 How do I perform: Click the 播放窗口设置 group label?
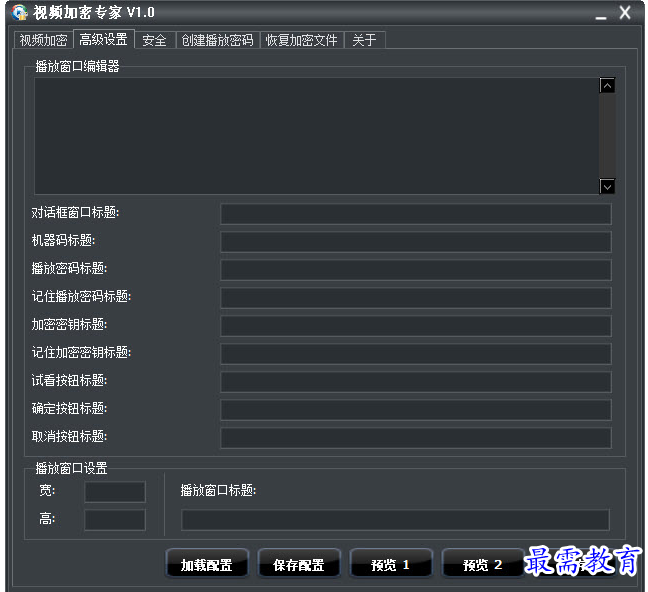pyautogui.click(x=71, y=468)
